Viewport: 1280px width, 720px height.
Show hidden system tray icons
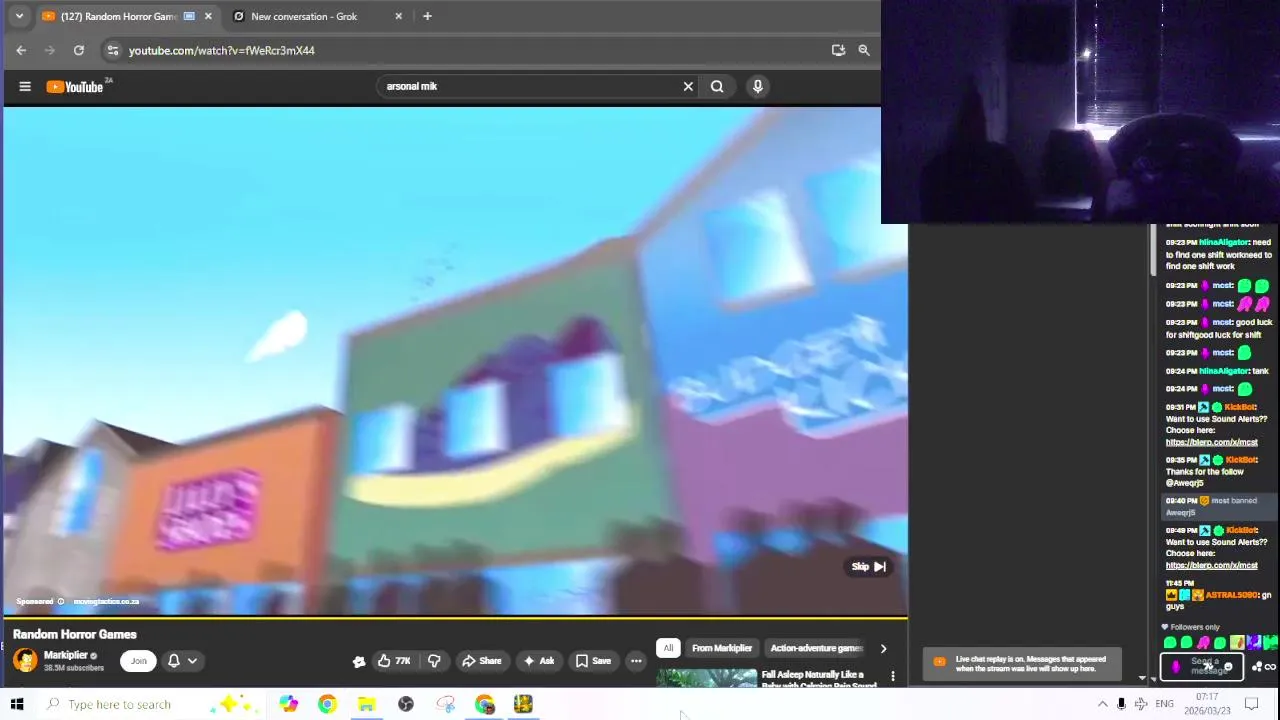[x=1102, y=704]
